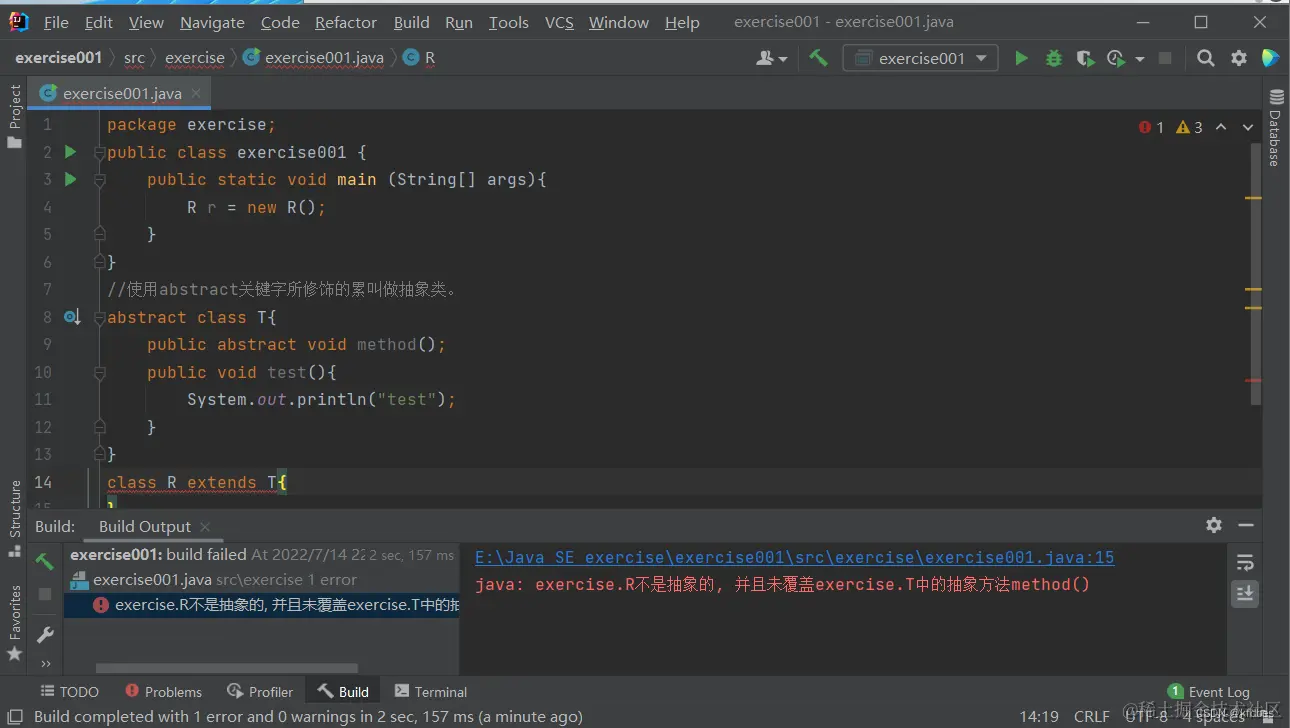This screenshot has height=728, width=1290.
Task: Click the Build Project hammer icon in toolbar
Action: click(818, 58)
